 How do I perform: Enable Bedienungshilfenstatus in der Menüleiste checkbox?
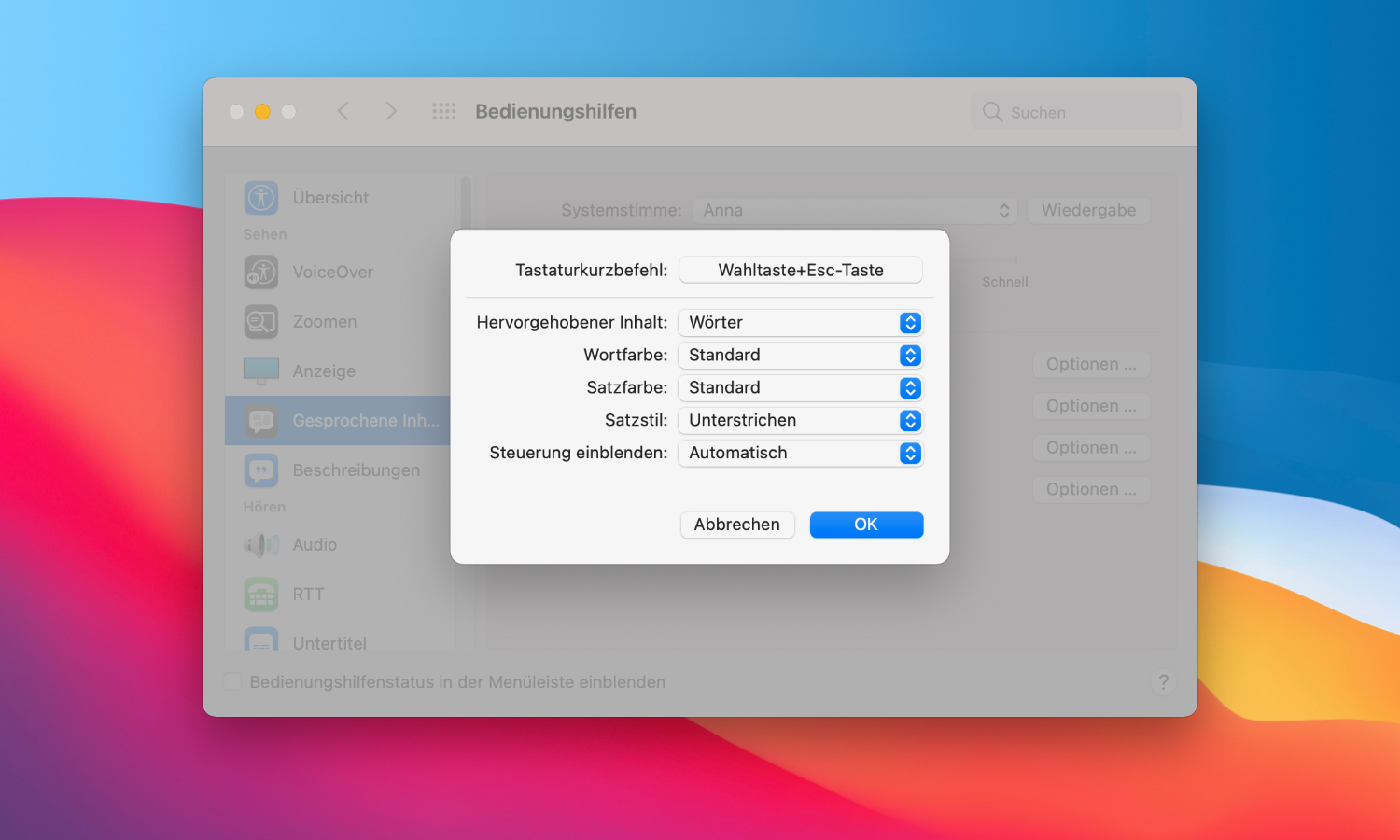click(x=233, y=682)
